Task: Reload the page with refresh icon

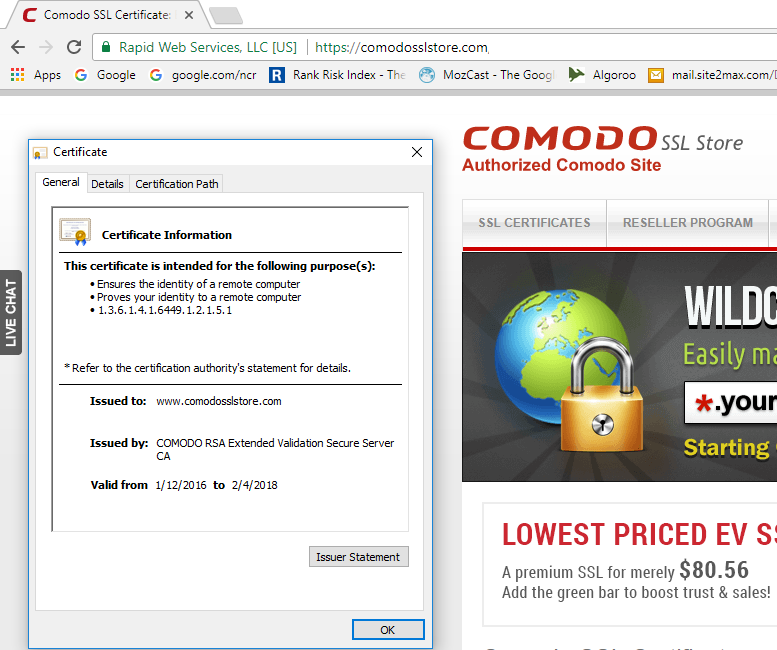Action: tap(74, 47)
